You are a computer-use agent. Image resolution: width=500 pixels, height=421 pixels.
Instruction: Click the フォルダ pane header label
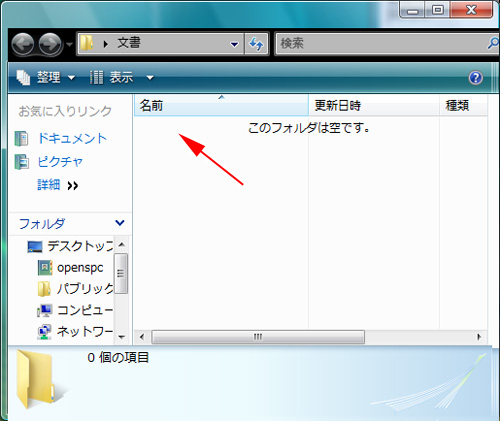tap(42, 223)
